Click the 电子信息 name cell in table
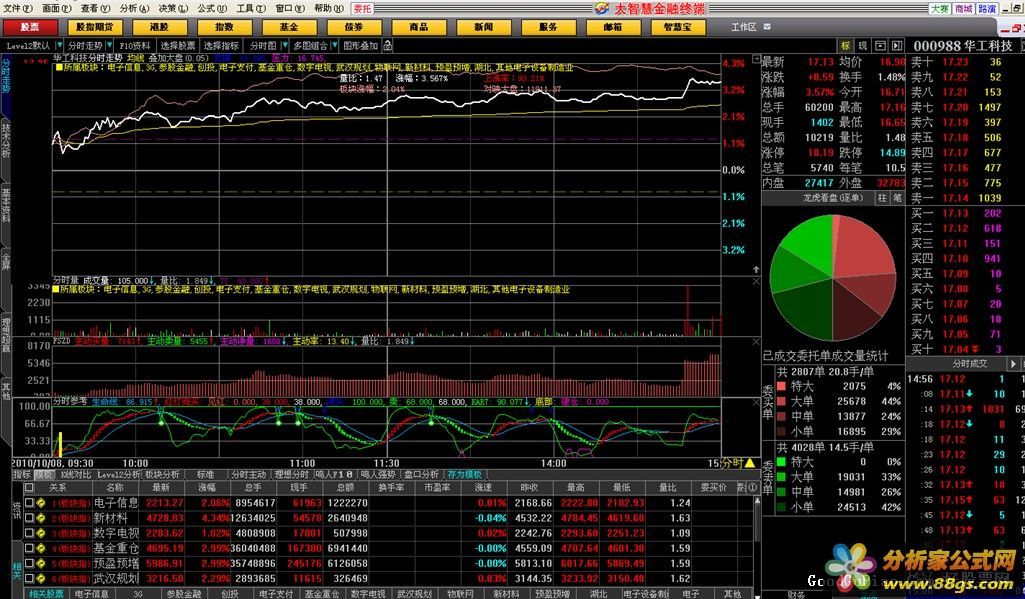The width and height of the screenshot is (1025, 599). coord(116,503)
